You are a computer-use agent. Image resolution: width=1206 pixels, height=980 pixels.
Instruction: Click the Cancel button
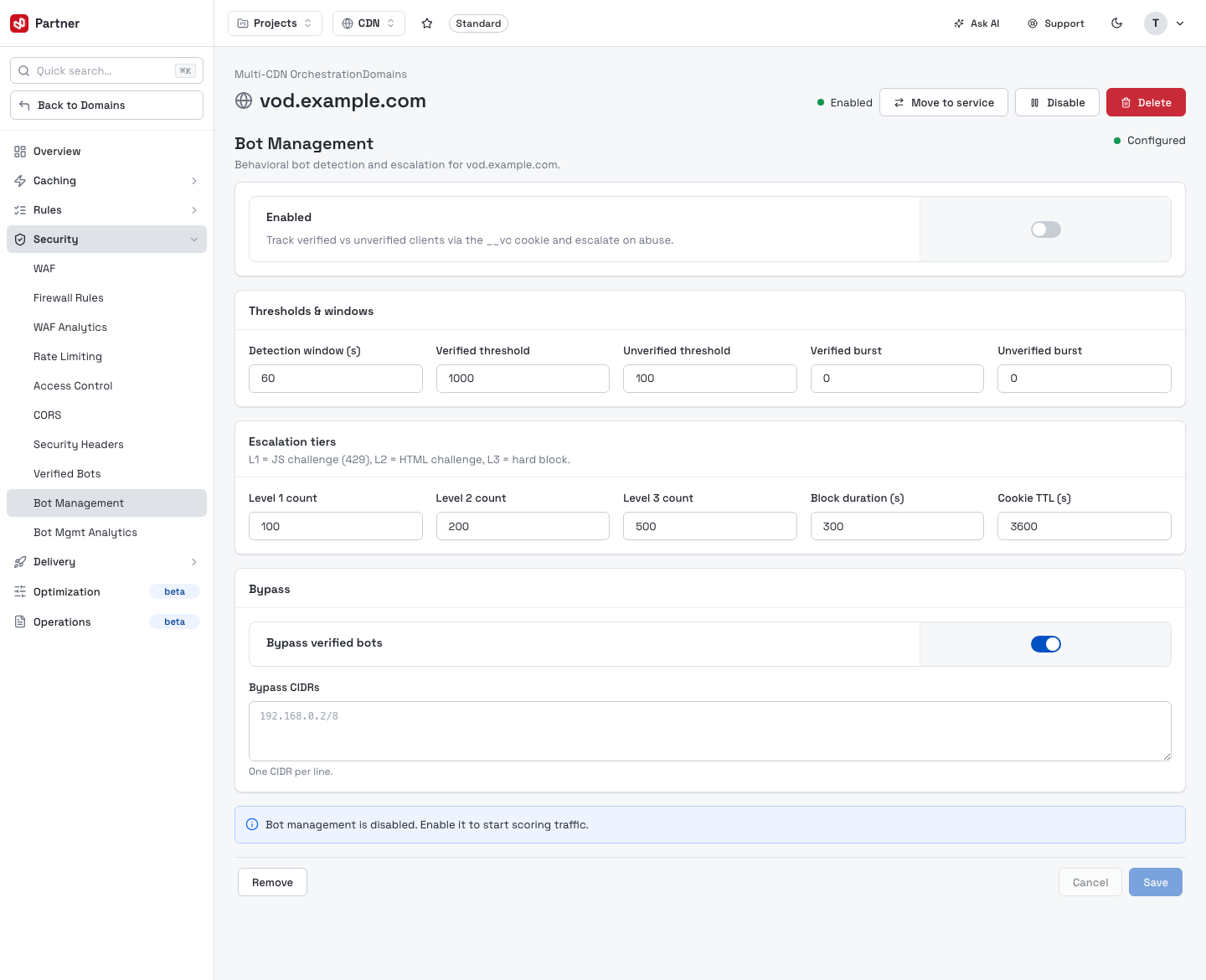pos(1090,882)
